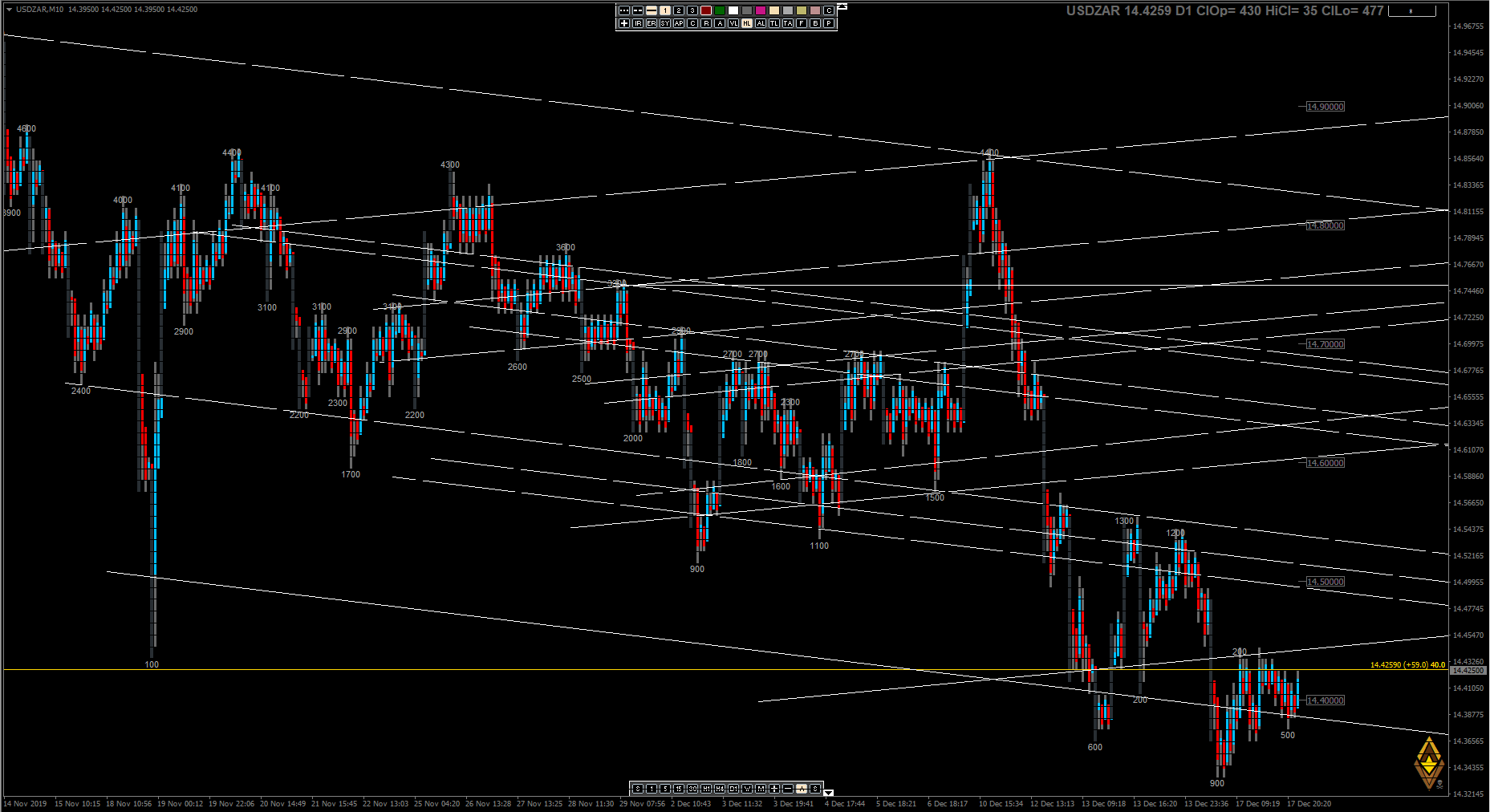Pick the olive color swatch
This screenshot has height=812, width=1490.
point(802,10)
